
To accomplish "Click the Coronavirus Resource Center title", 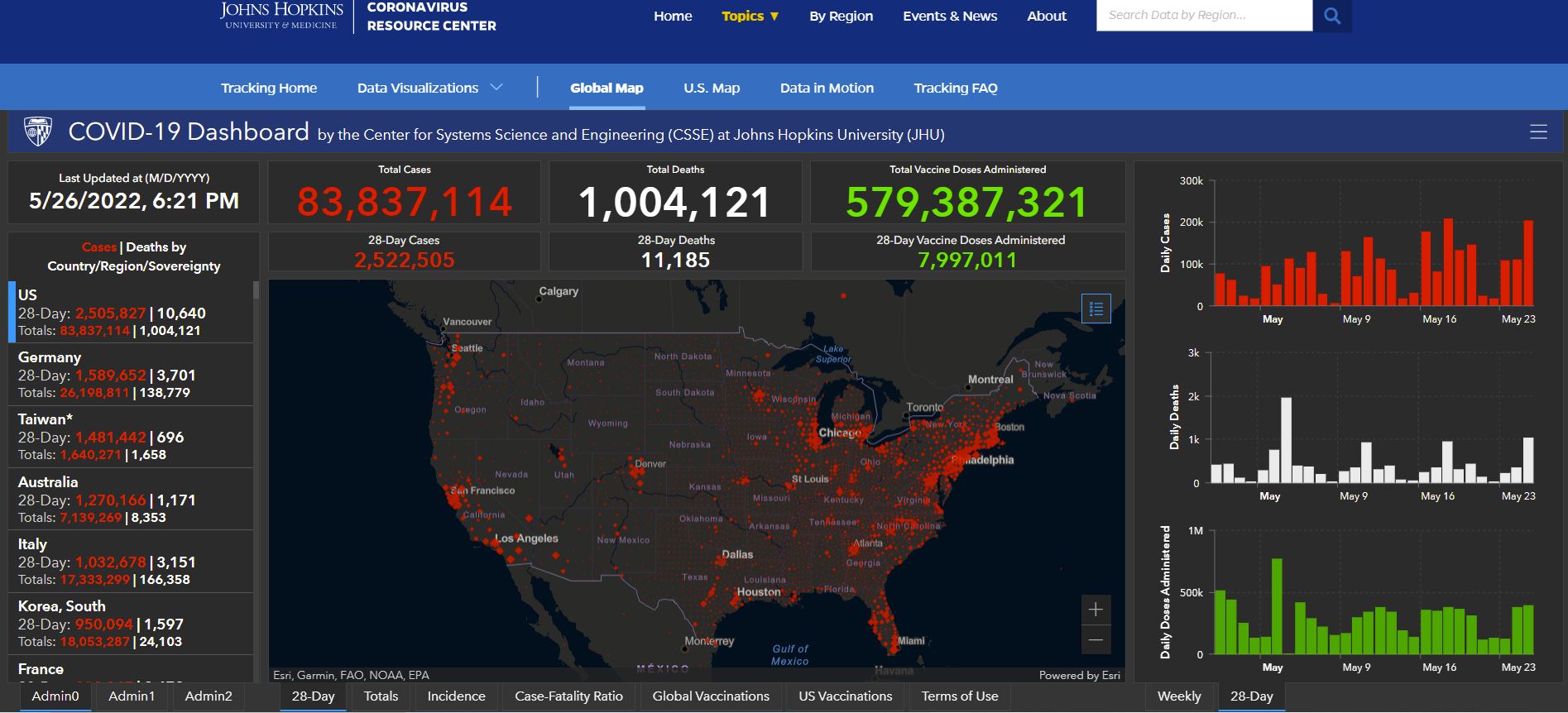I will pos(432,17).
